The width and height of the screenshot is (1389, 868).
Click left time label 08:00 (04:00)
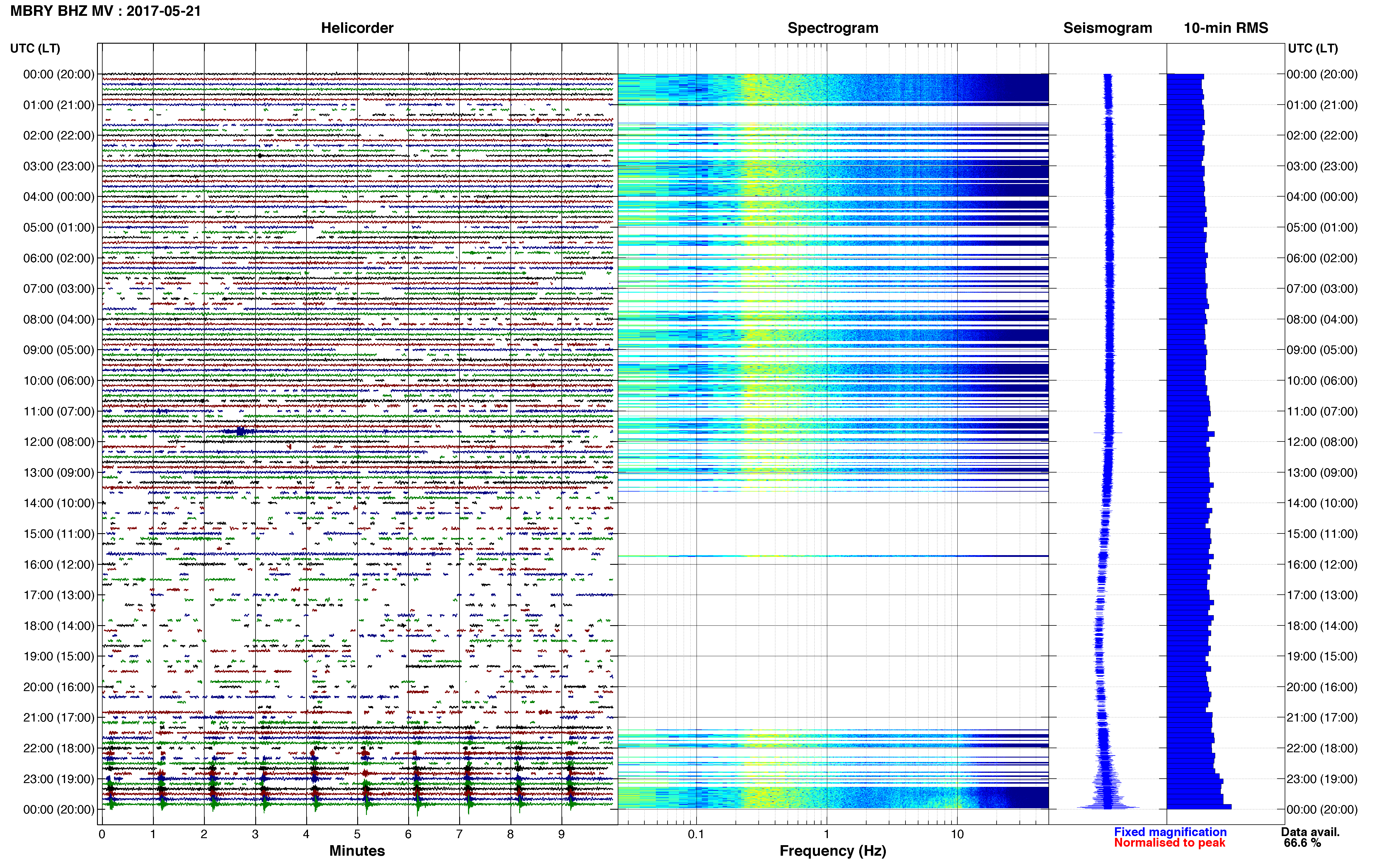[x=59, y=319]
